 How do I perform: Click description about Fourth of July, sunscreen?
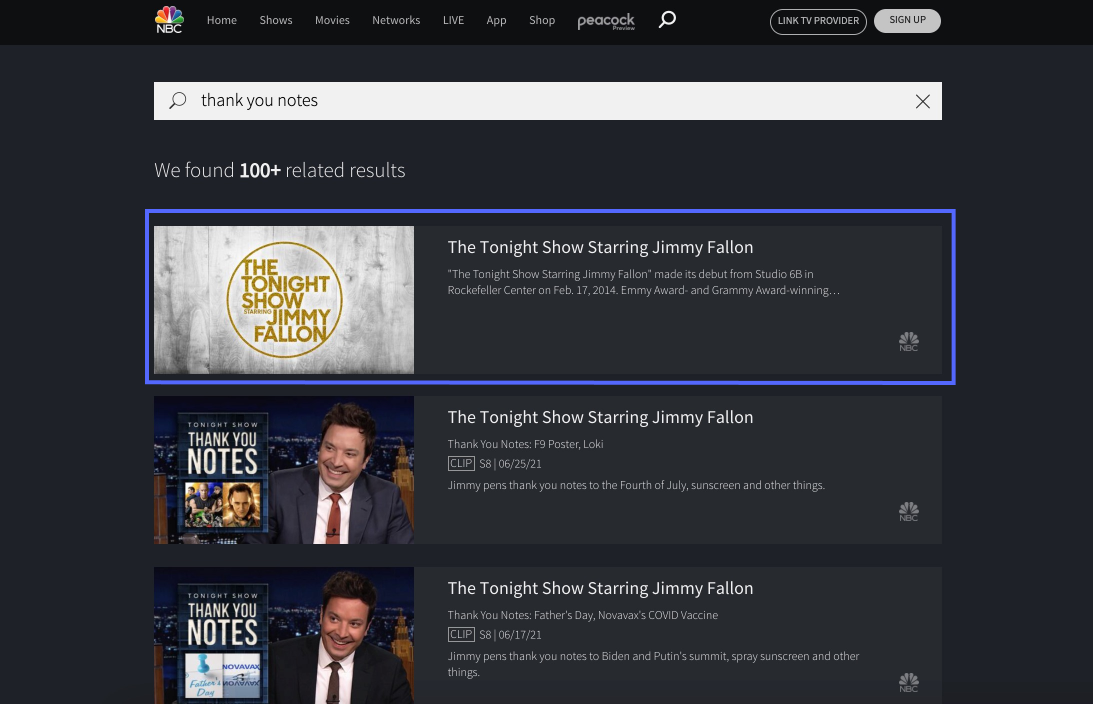[x=636, y=485]
